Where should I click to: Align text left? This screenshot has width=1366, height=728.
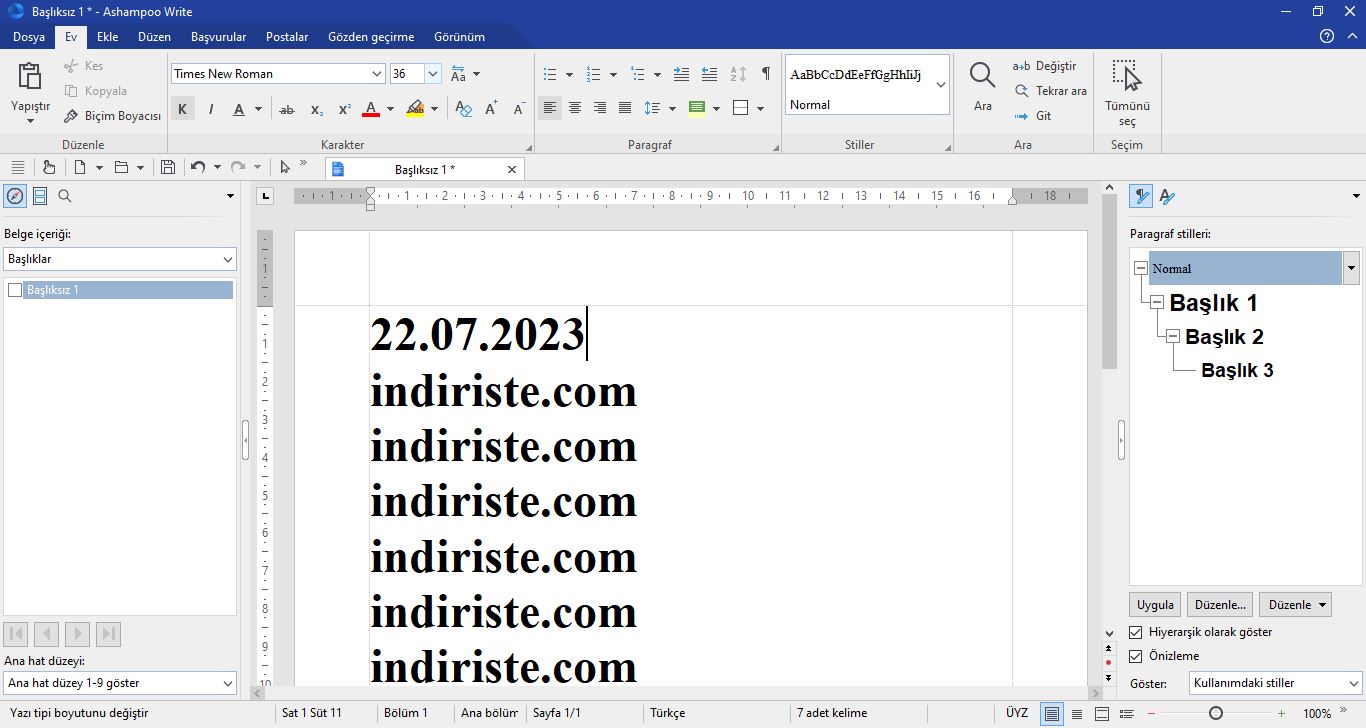pos(549,108)
